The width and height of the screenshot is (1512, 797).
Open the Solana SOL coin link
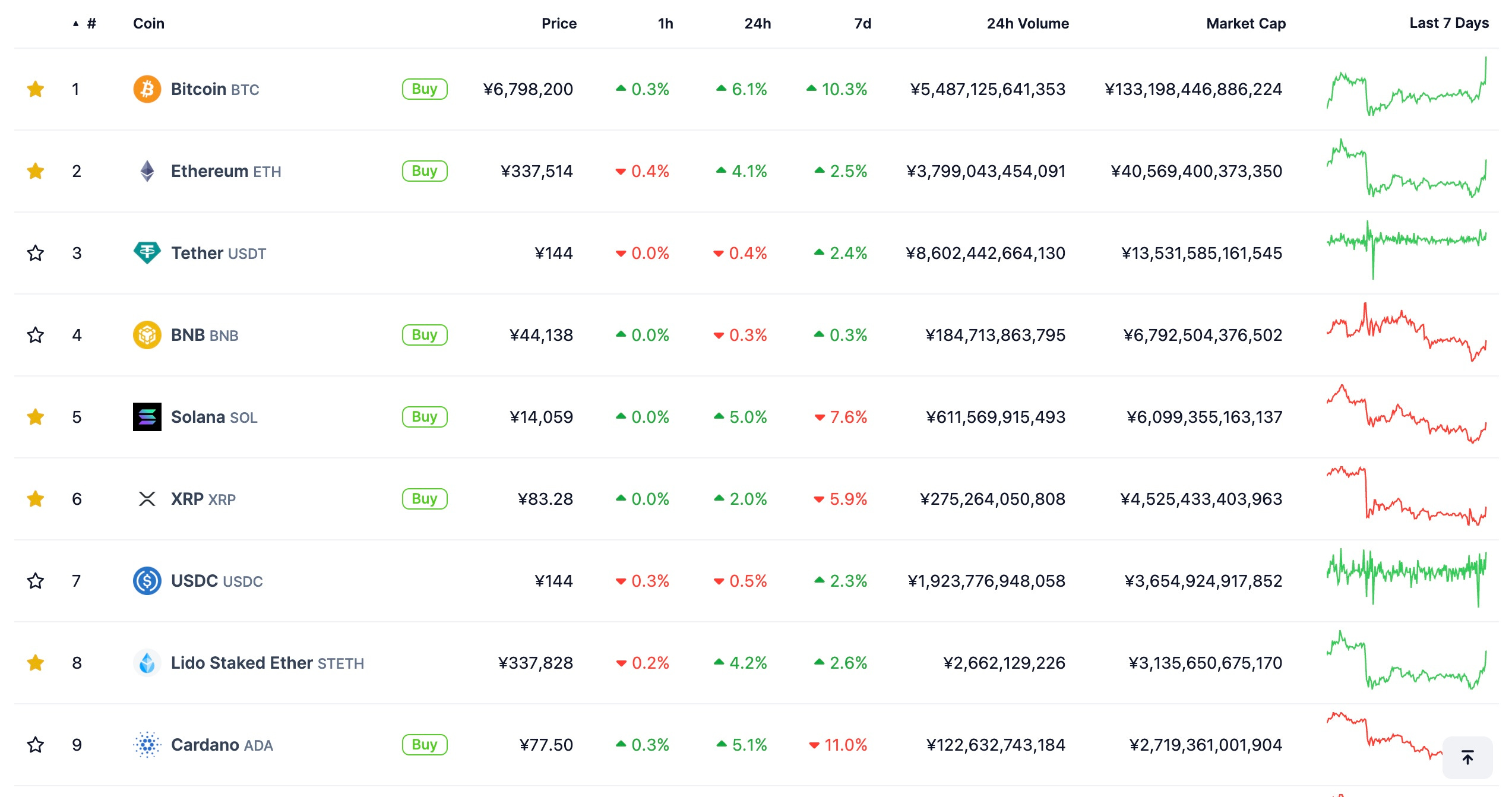[214, 417]
